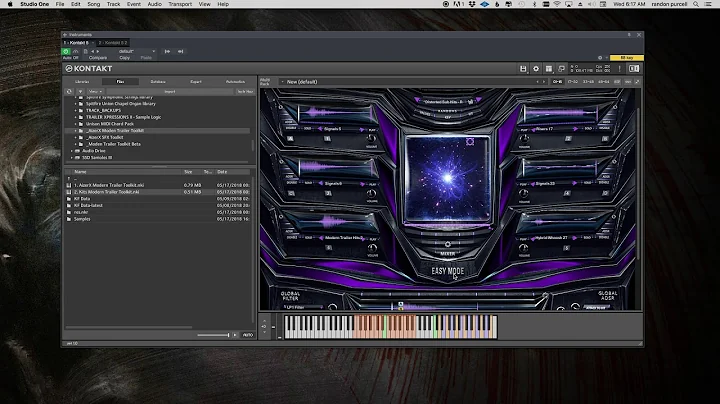720x404 pixels.
Task: Adjust the browser preview volume slider
Action: coord(214,335)
